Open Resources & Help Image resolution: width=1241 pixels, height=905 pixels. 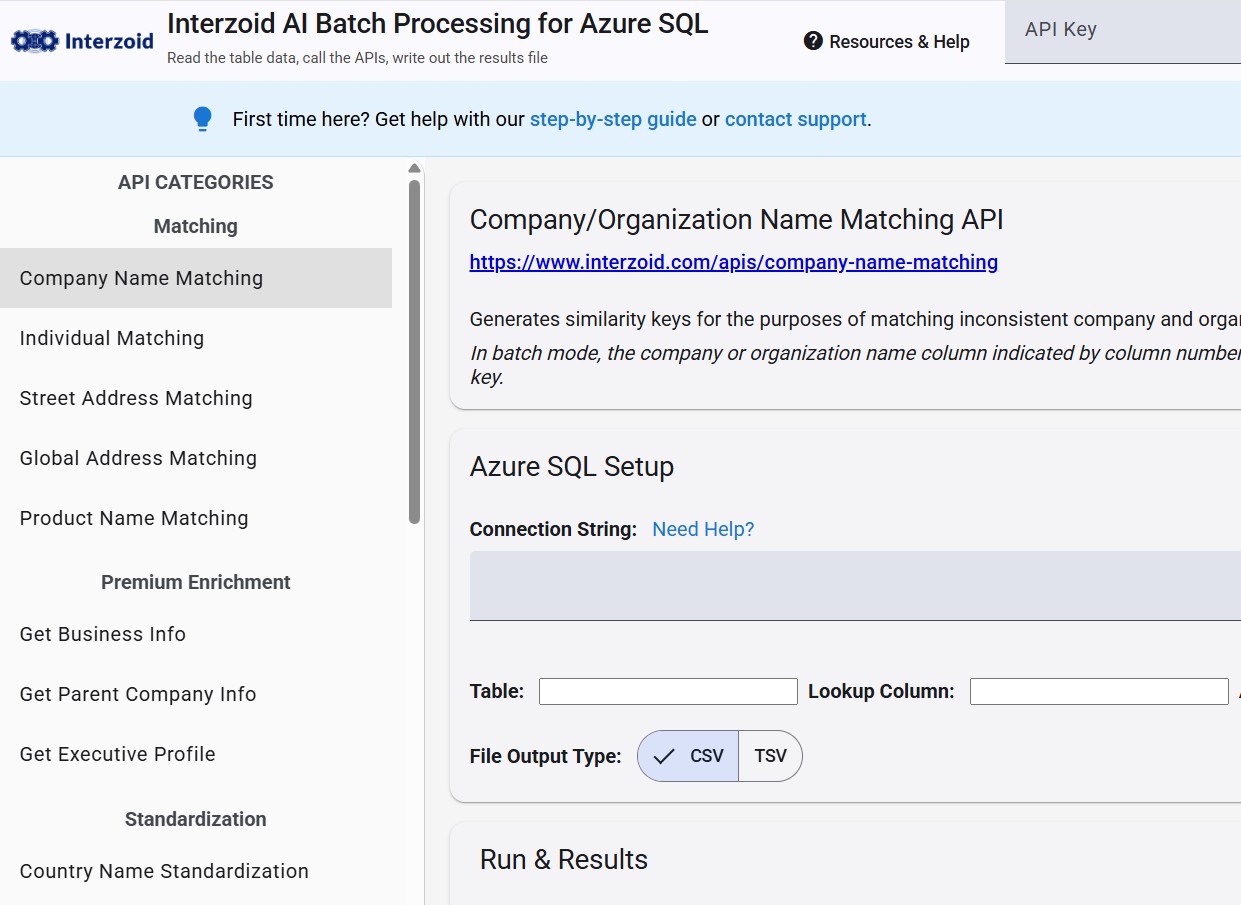point(887,41)
